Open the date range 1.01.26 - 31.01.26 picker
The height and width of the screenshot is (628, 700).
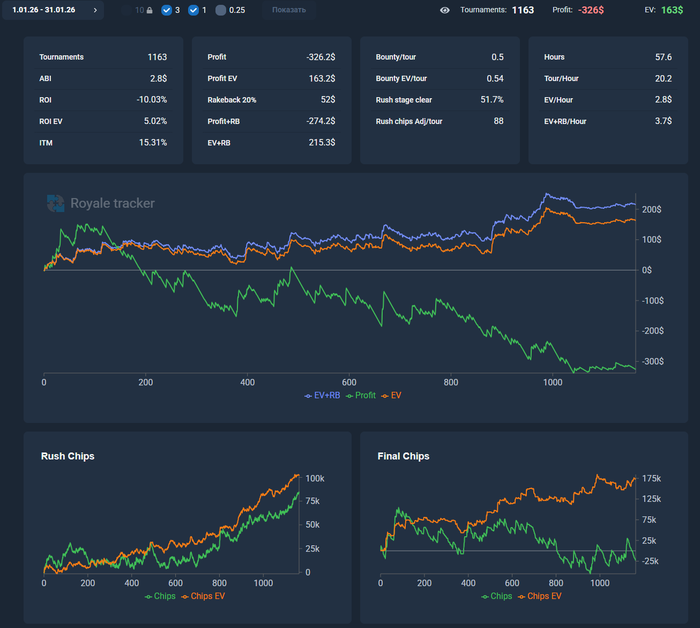(44, 10)
